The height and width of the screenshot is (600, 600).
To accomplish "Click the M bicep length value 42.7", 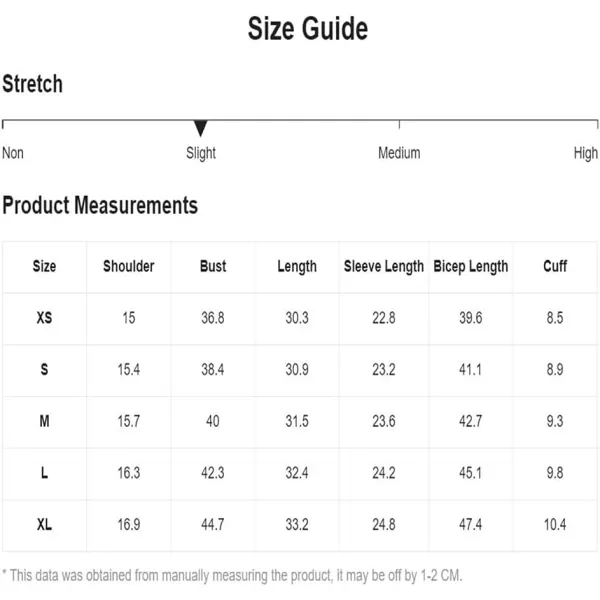I will tap(471, 421).
